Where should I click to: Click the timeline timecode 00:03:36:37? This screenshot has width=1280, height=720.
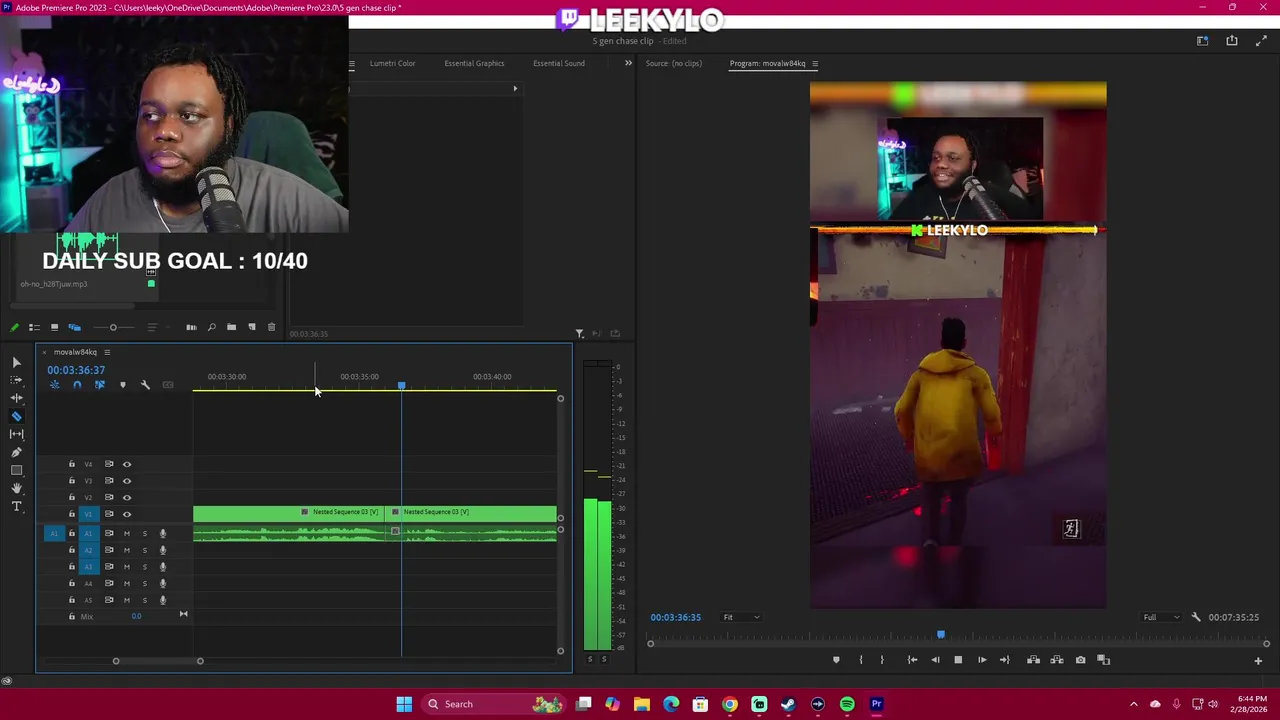(x=76, y=370)
